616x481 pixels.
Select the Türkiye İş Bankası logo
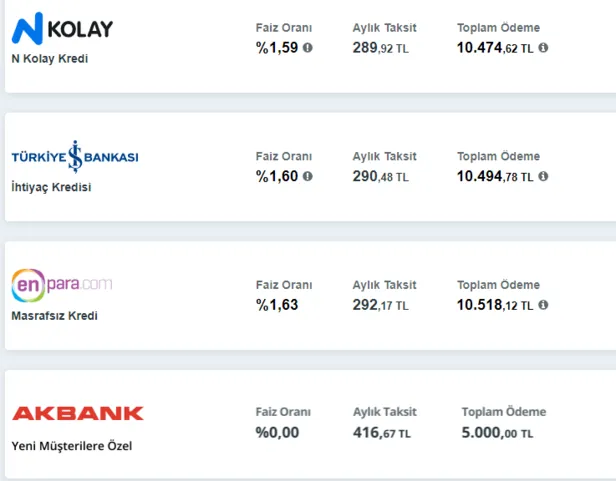(x=75, y=157)
